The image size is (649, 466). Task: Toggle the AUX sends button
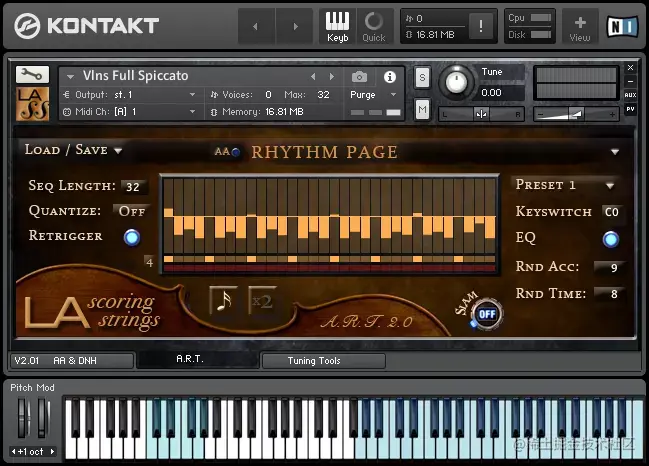(630, 95)
